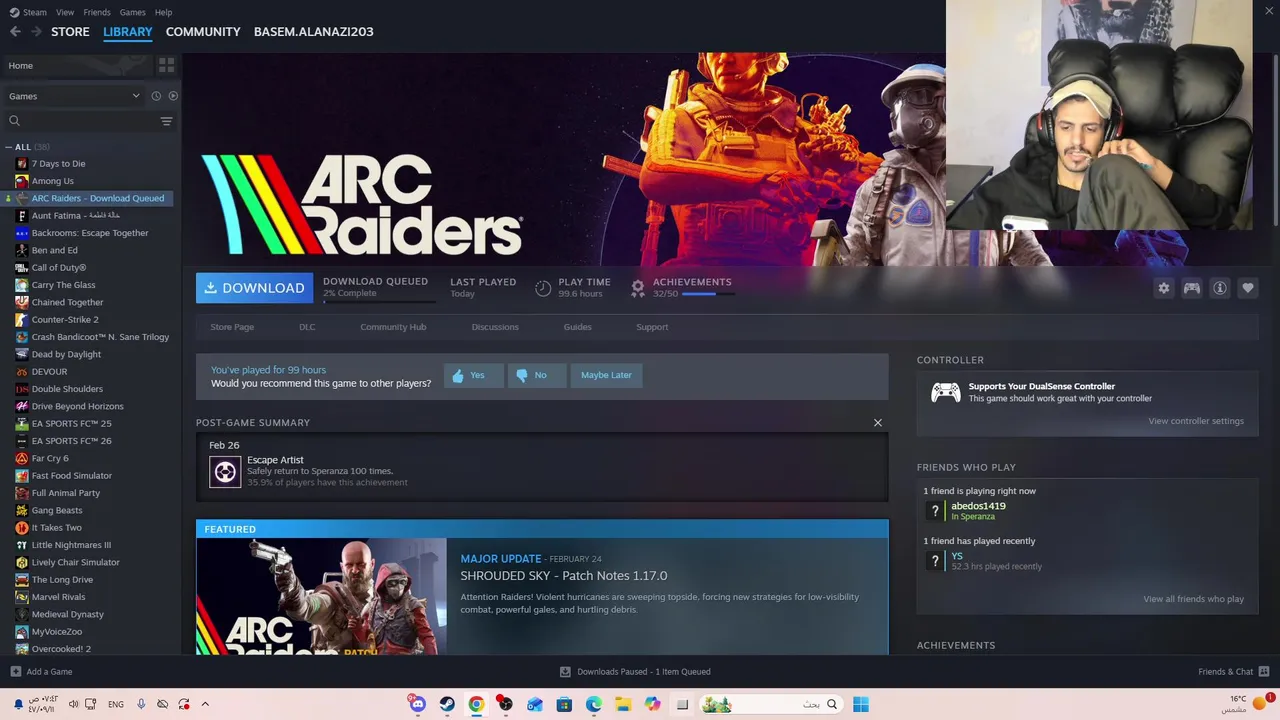Open the Store Page tab

point(232,327)
